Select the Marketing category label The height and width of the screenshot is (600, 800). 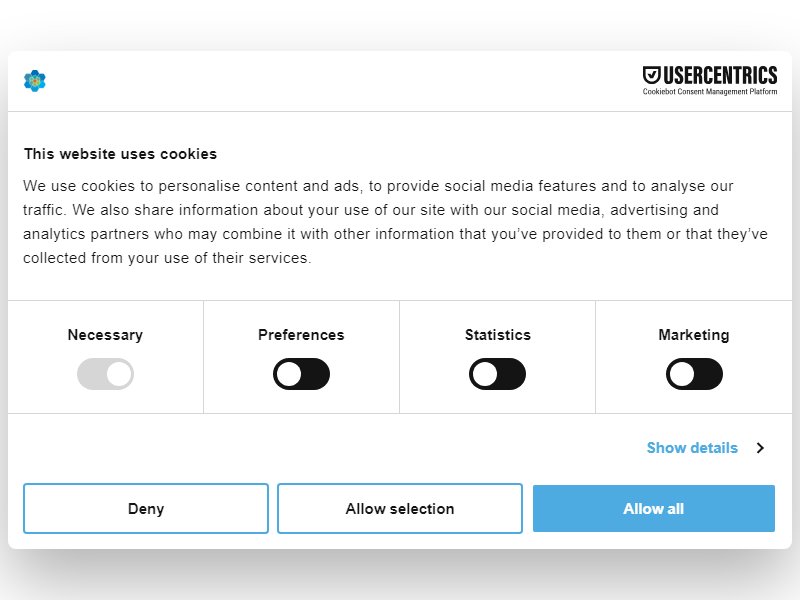[693, 335]
